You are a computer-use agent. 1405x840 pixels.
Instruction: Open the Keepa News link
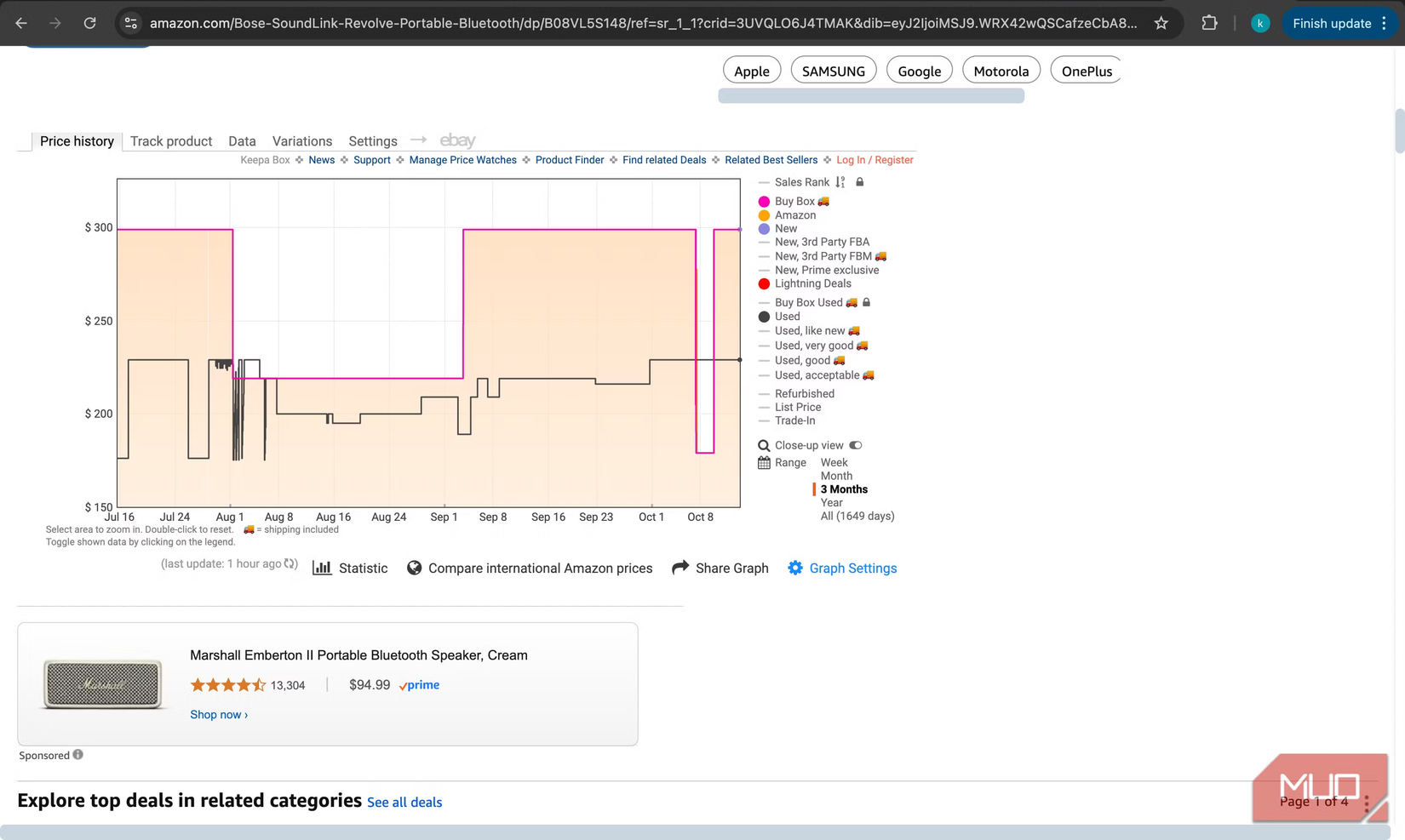[322, 160]
